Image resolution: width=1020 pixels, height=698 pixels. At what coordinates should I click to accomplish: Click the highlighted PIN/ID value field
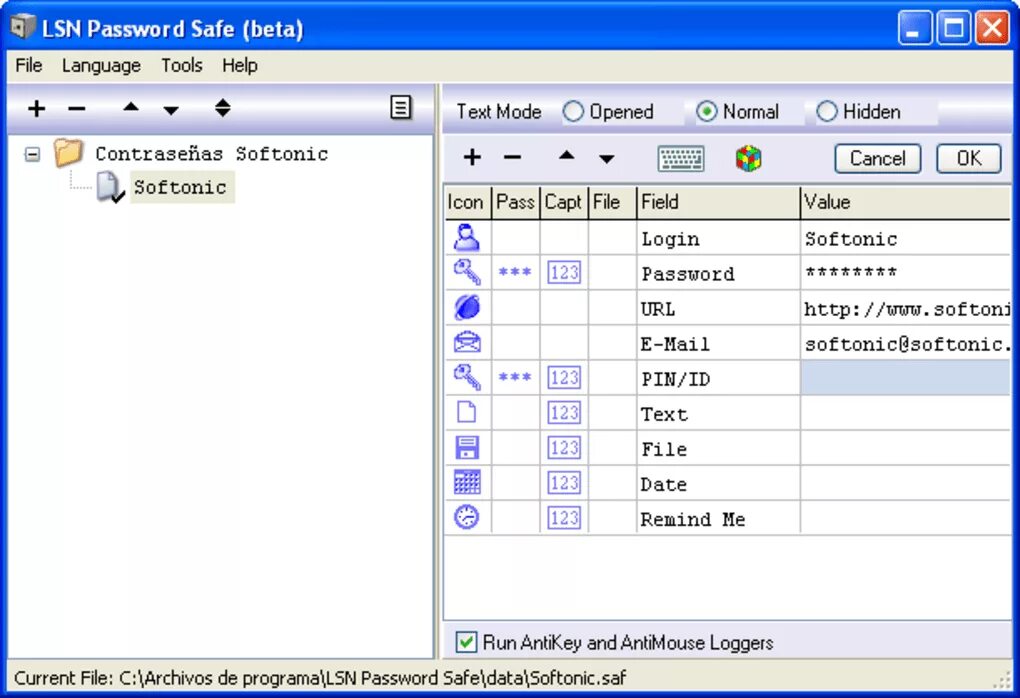906,378
